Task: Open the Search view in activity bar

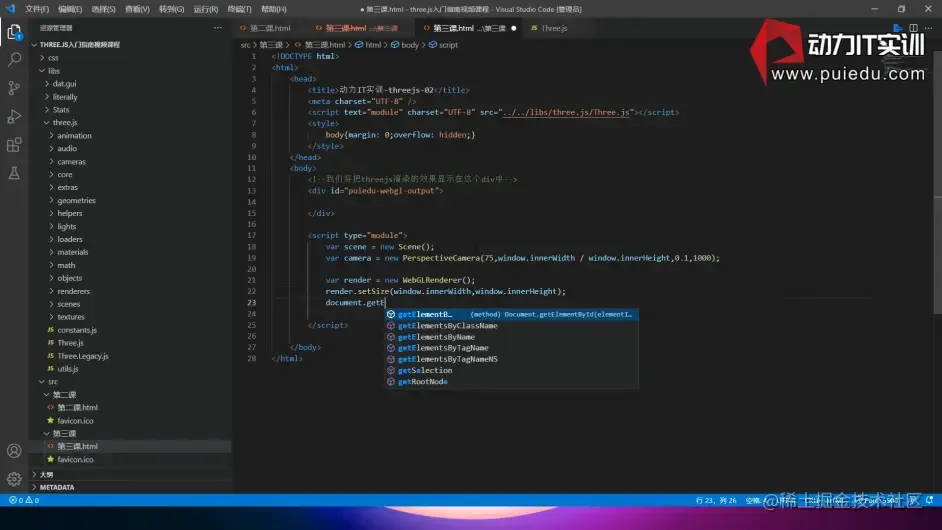Action: pos(14,59)
